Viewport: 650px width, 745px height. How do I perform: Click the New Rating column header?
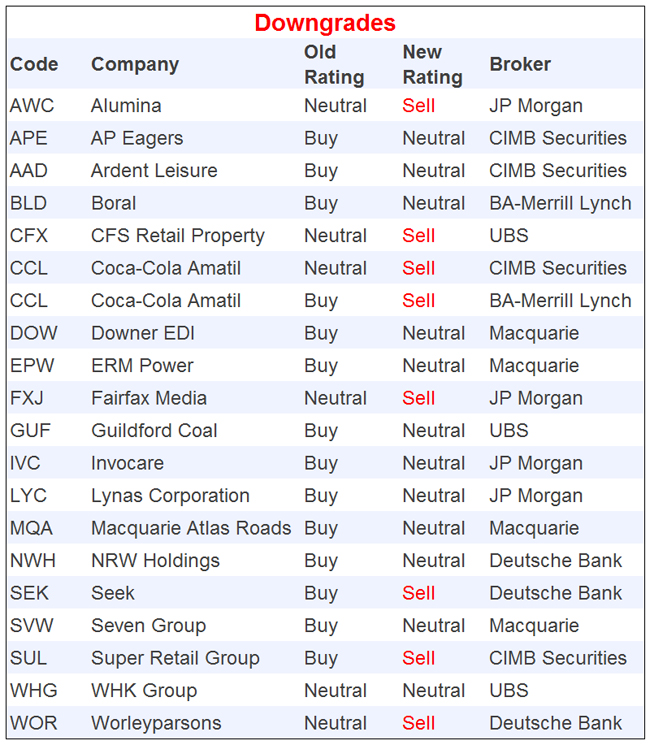click(x=432, y=64)
